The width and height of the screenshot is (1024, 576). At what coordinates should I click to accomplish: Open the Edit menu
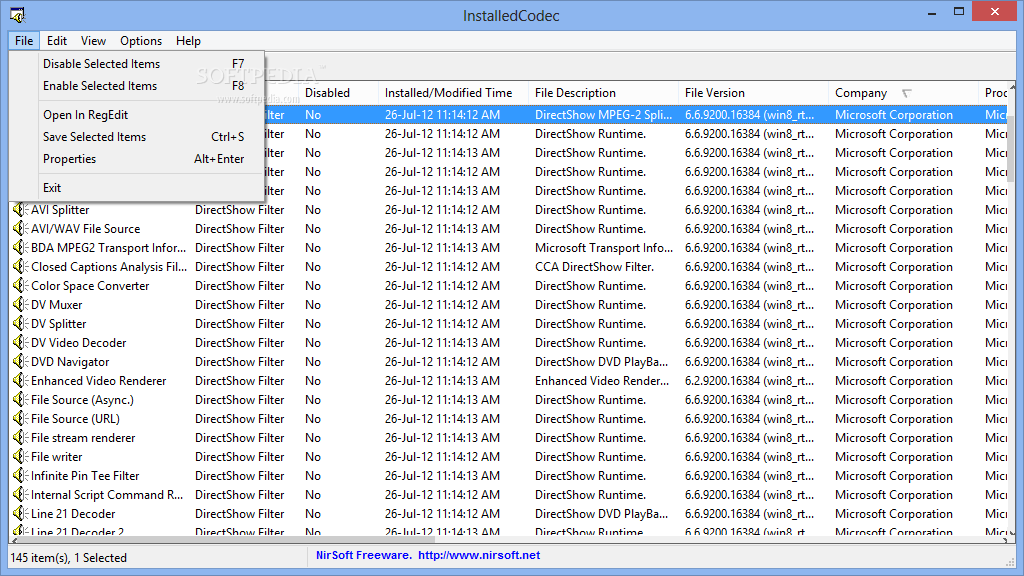tap(57, 40)
